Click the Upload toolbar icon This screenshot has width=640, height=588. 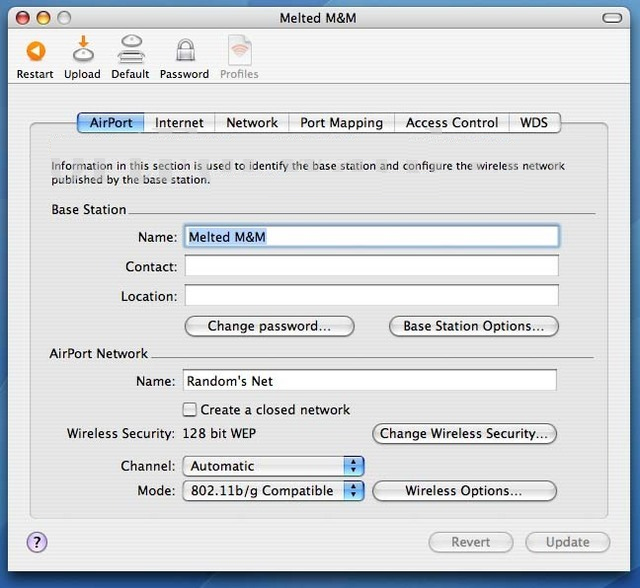pos(83,49)
